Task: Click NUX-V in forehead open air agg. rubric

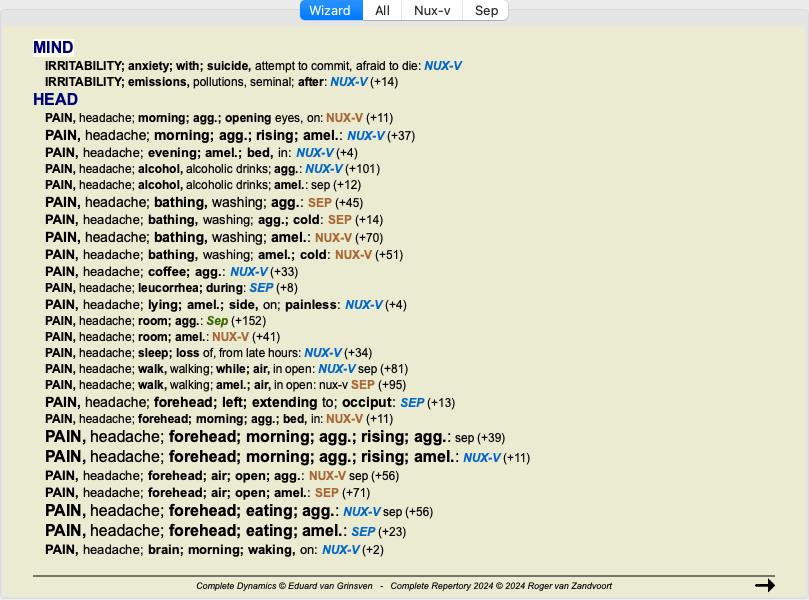Action: point(328,476)
